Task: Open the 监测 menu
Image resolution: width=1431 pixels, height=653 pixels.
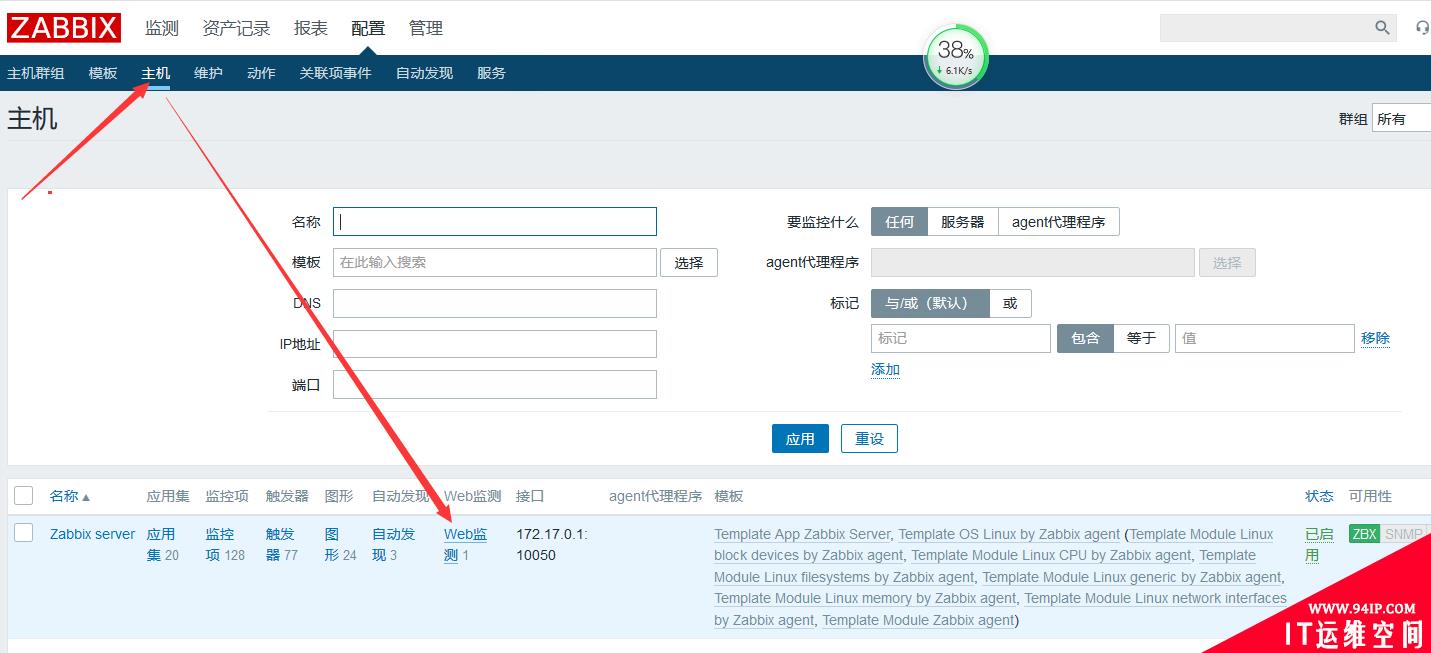Action: (162, 28)
